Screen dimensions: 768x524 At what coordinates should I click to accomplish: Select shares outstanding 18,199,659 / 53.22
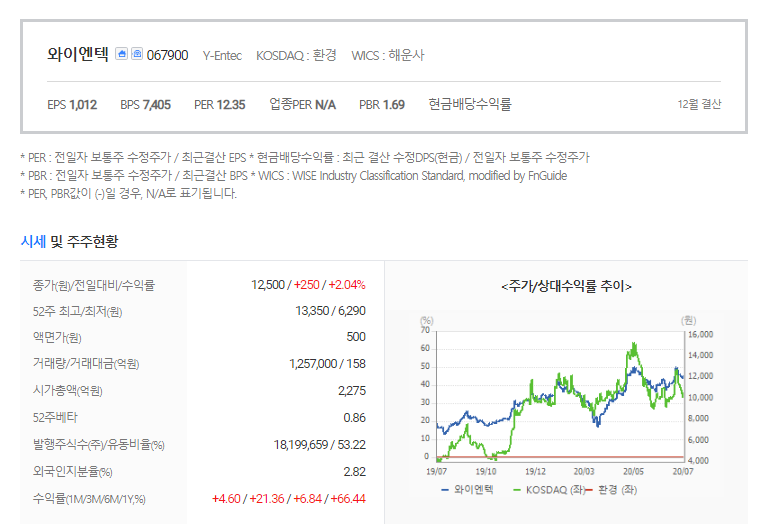click(x=319, y=445)
